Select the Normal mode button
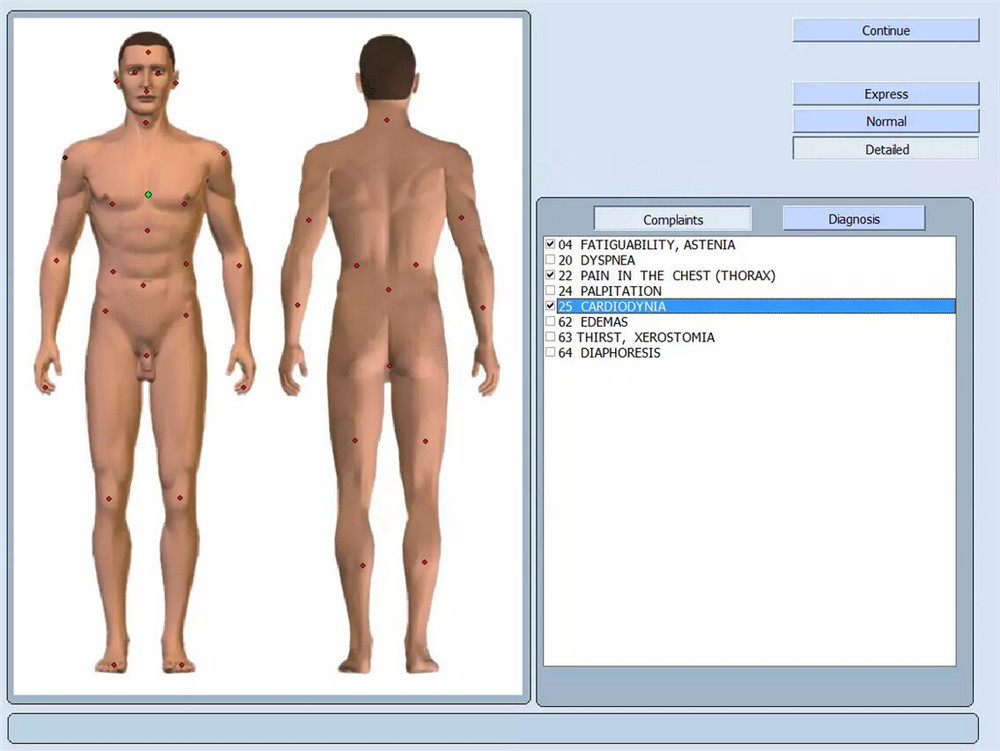1000x751 pixels. pyautogui.click(x=885, y=121)
